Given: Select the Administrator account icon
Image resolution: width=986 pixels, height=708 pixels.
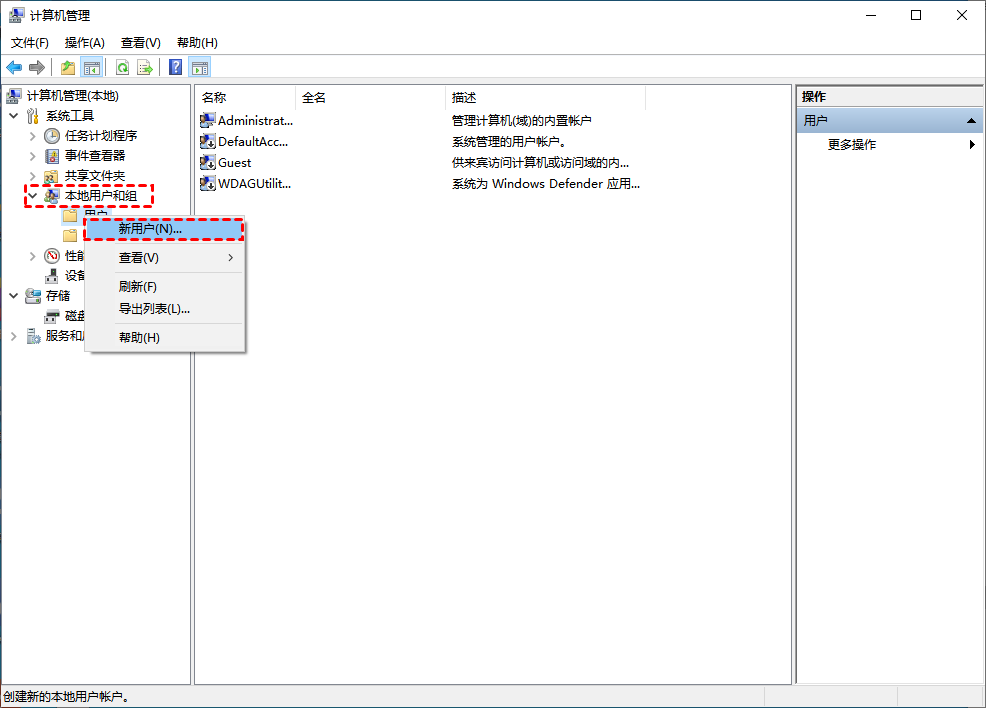Looking at the screenshot, I should 208,120.
